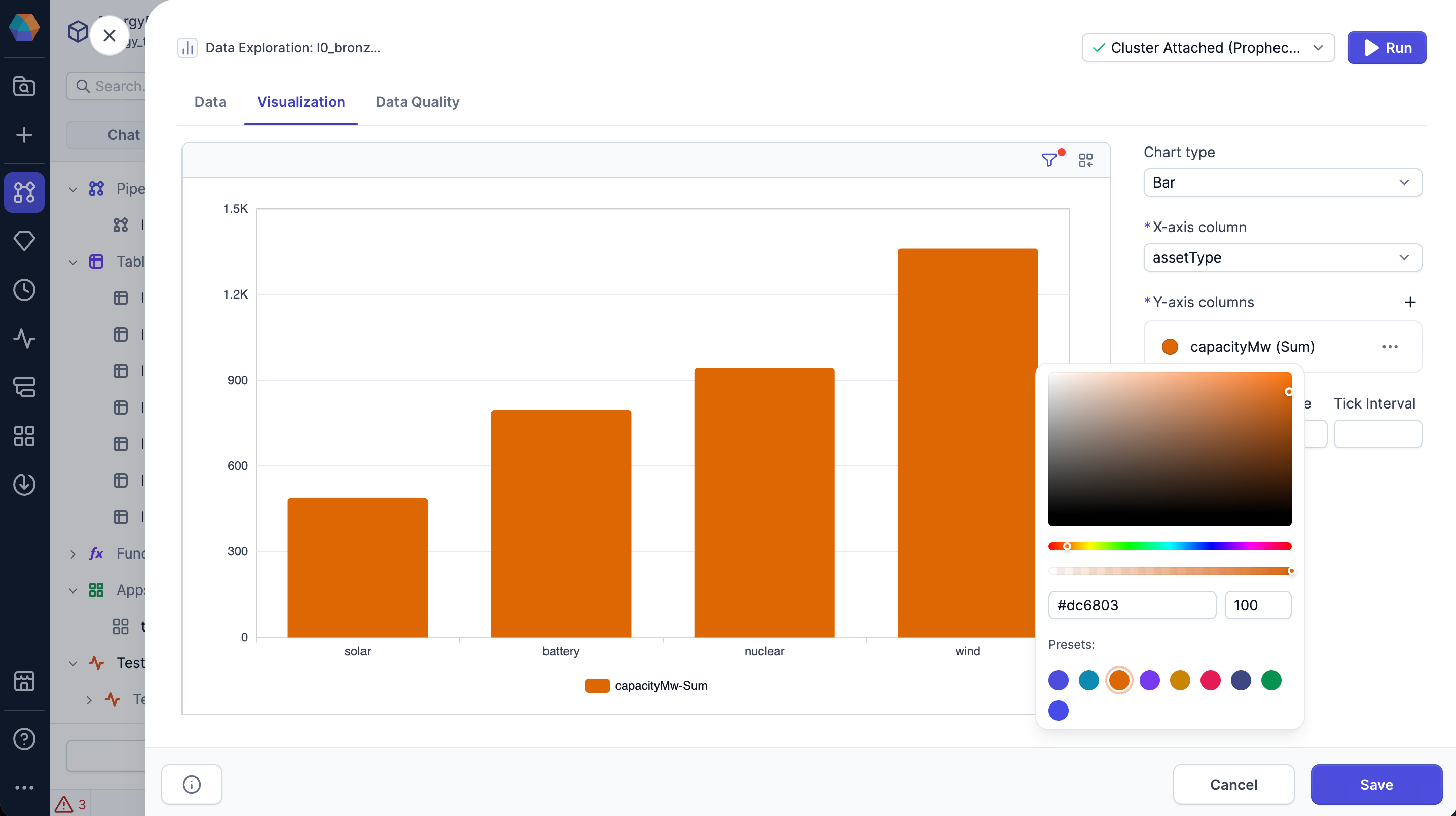This screenshot has width=1456, height=816.
Task: Collapse the Tables section in the tree
Action: (72, 262)
